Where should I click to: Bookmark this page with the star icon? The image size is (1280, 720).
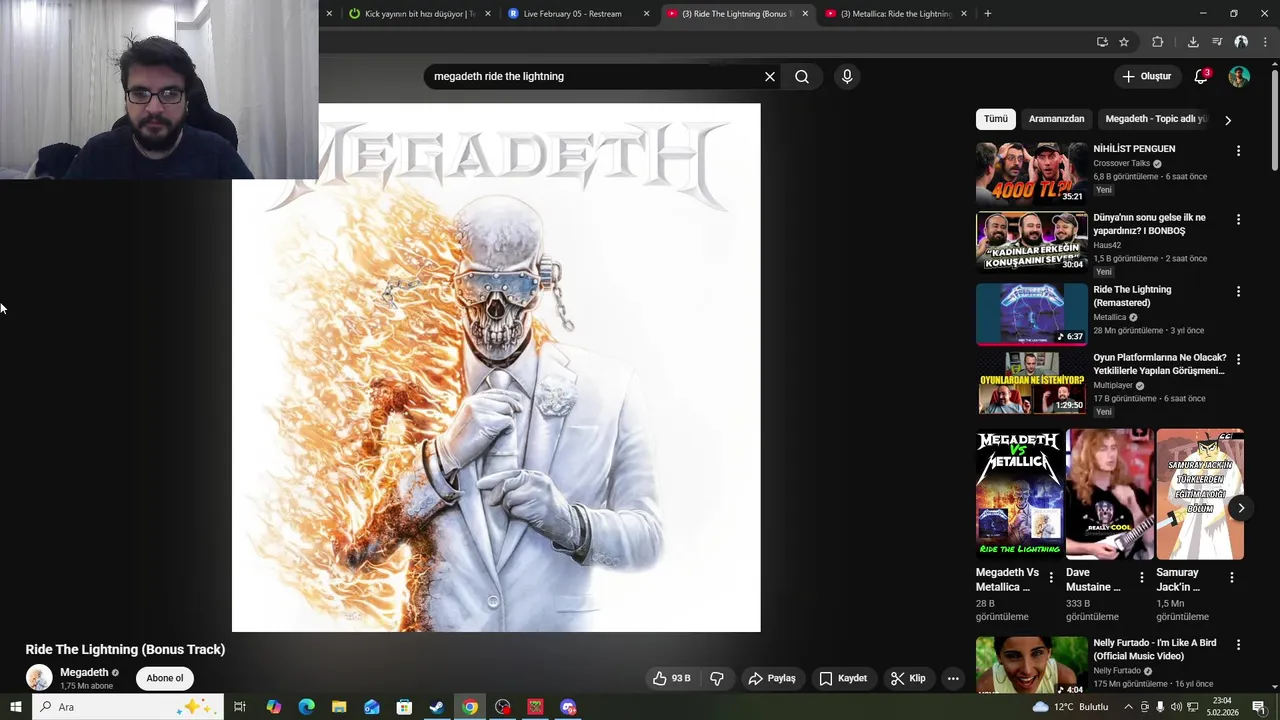click(1124, 42)
